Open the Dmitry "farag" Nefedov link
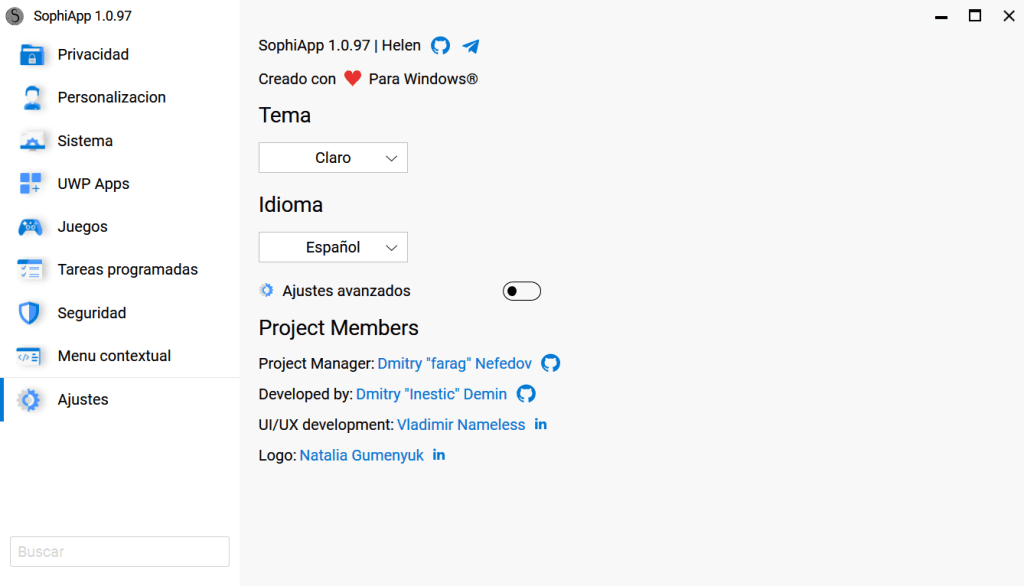The height and width of the screenshot is (586, 1024). [455, 363]
